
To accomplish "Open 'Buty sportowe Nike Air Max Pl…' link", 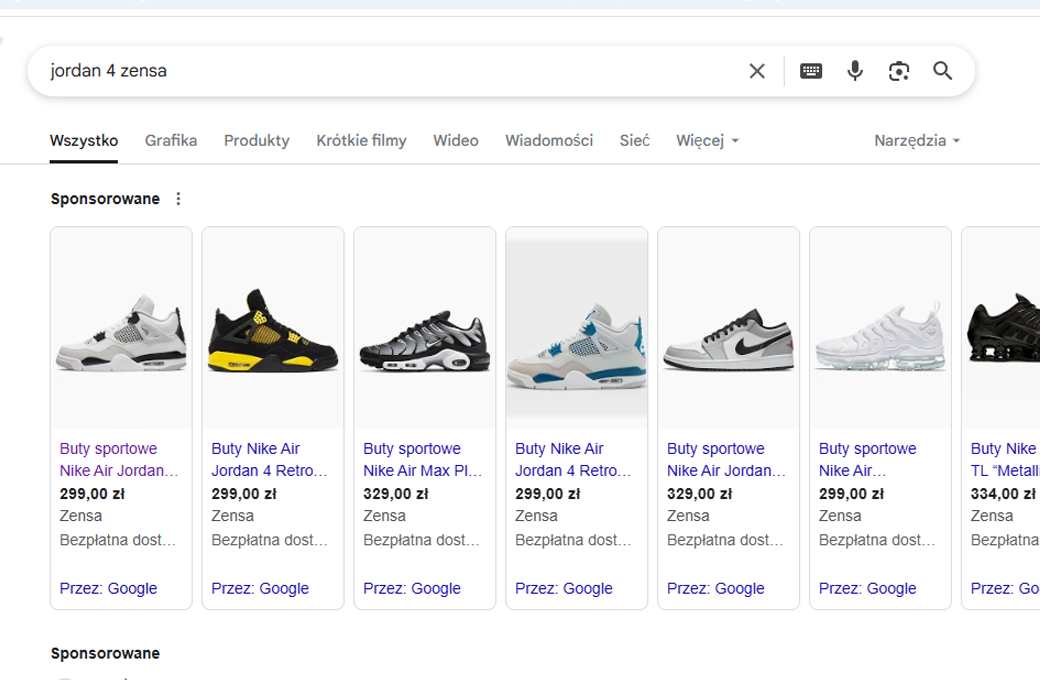I will click(x=422, y=460).
